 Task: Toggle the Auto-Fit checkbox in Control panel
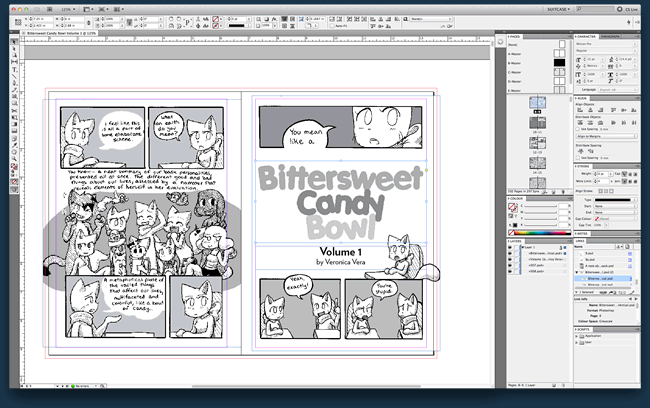tap(332, 26)
